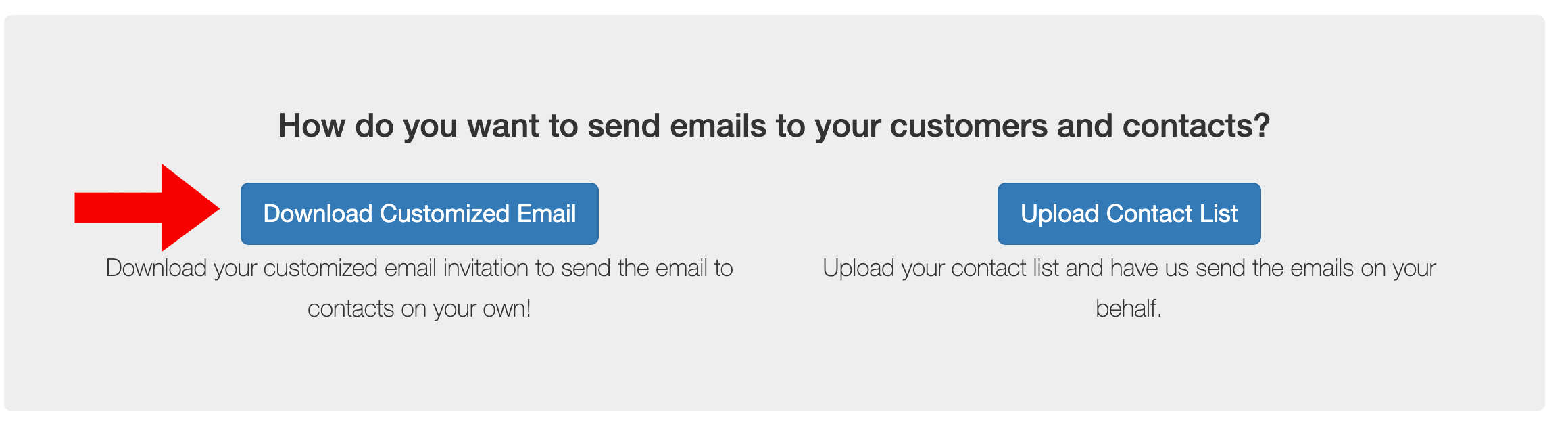Image resolution: width=1568 pixels, height=437 pixels.
Task: Click the Upload Contact List button
Action: pos(1129,214)
